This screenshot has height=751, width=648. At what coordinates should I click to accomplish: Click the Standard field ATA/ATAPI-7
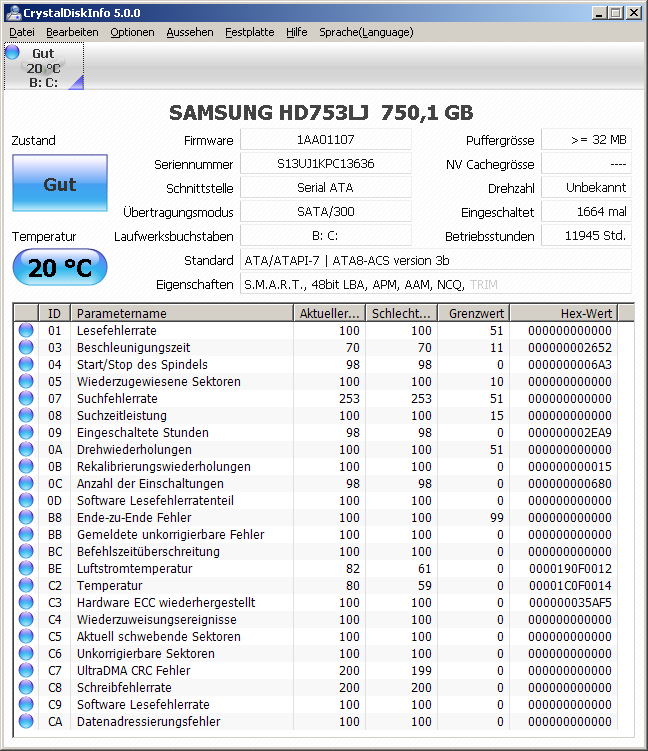click(x=436, y=260)
